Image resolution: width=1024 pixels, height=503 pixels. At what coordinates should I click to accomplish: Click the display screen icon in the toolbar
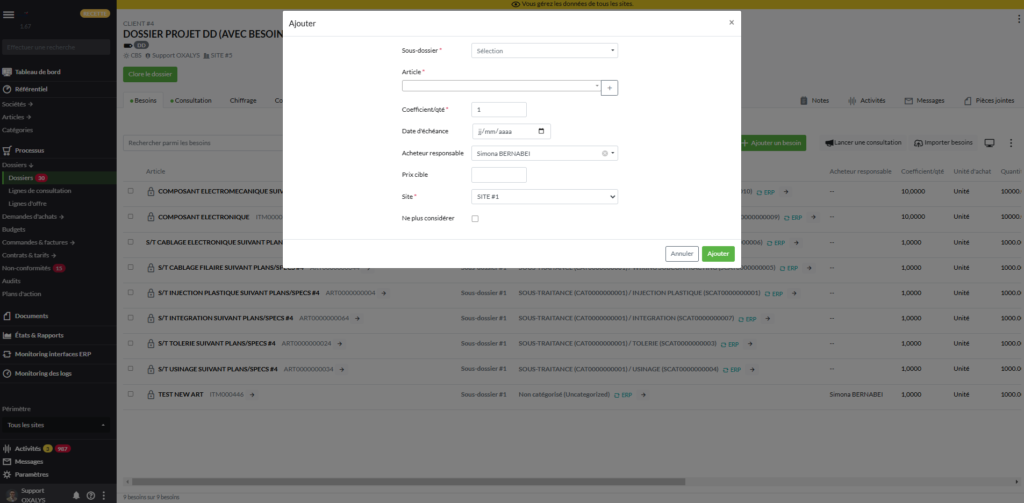point(990,143)
